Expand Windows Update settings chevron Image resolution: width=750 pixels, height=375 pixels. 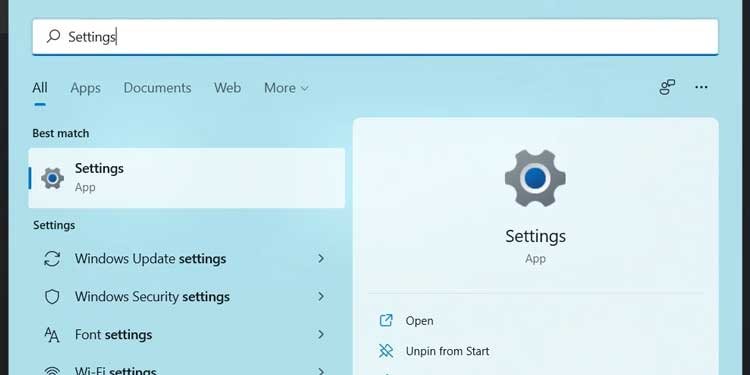321,259
